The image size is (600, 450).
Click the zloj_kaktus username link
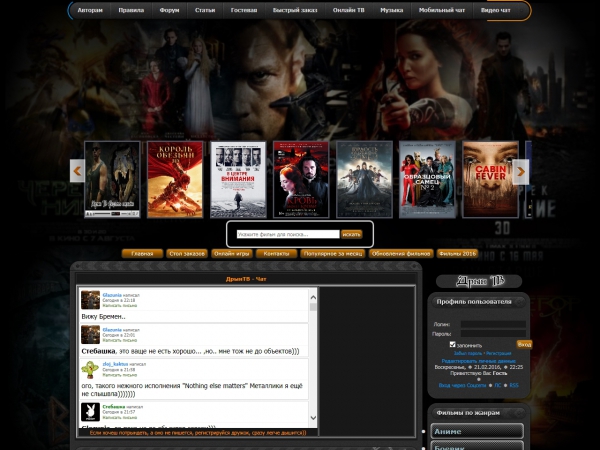(115, 364)
